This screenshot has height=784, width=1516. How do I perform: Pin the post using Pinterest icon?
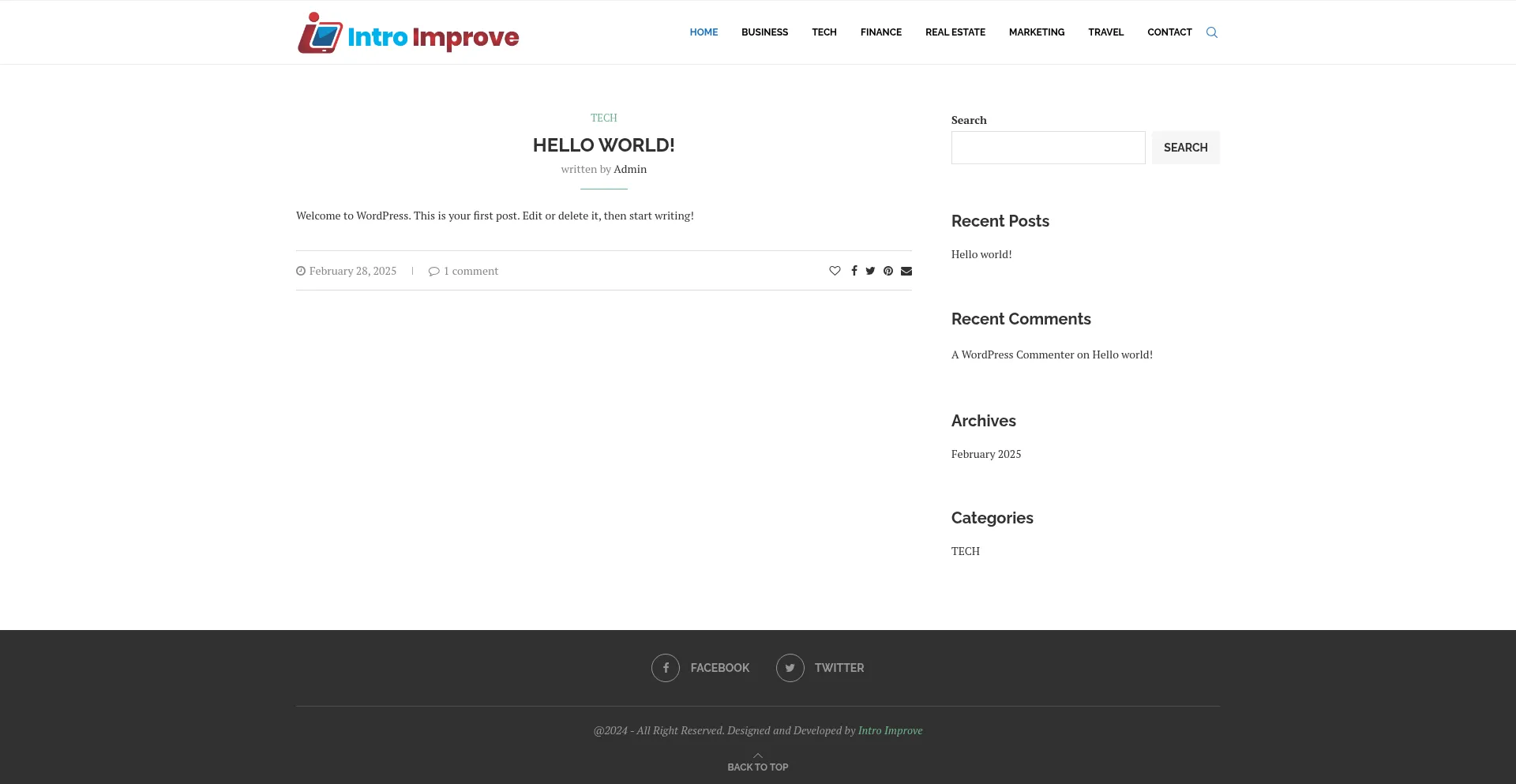(888, 271)
